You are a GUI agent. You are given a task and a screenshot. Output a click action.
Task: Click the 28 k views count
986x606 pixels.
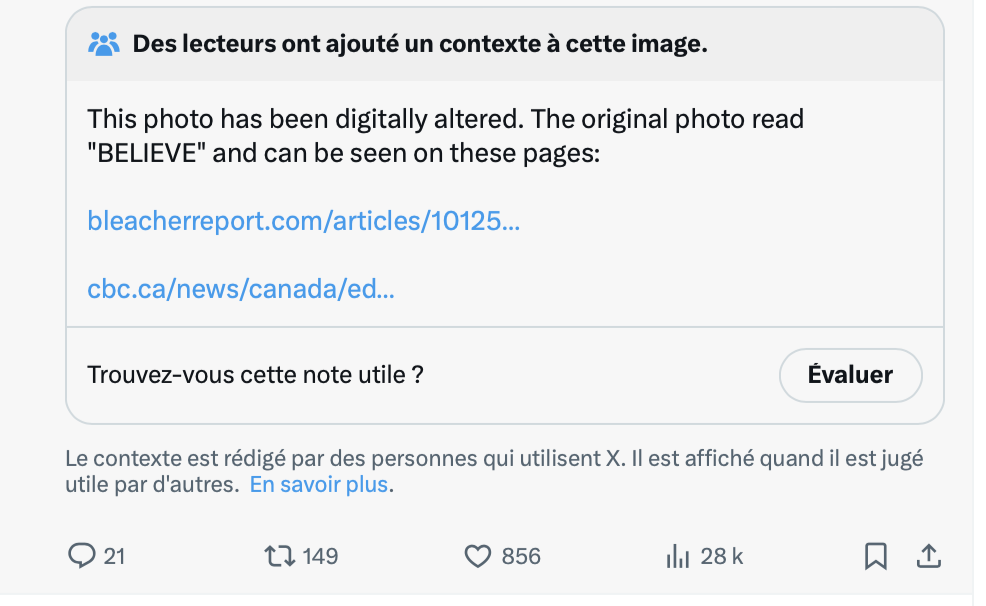pos(721,556)
